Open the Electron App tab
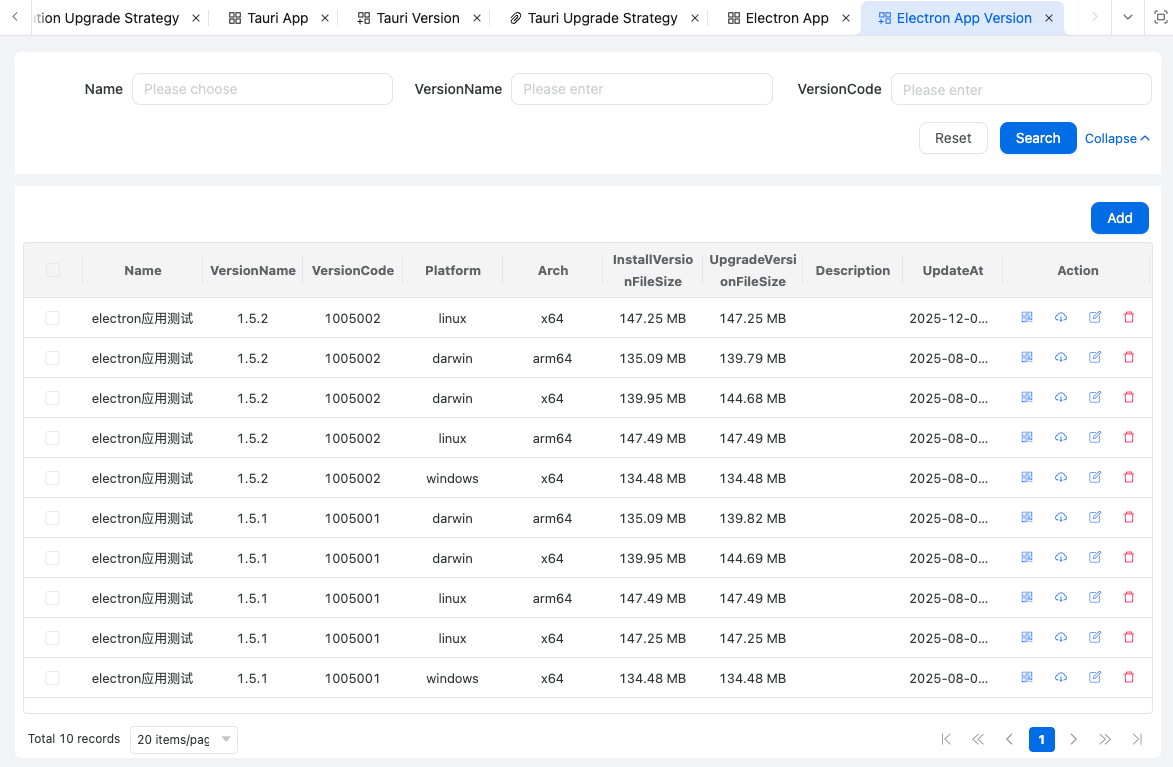The width and height of the screenshot is (1173, 767). pyautogui.click(x=786, y=18)
